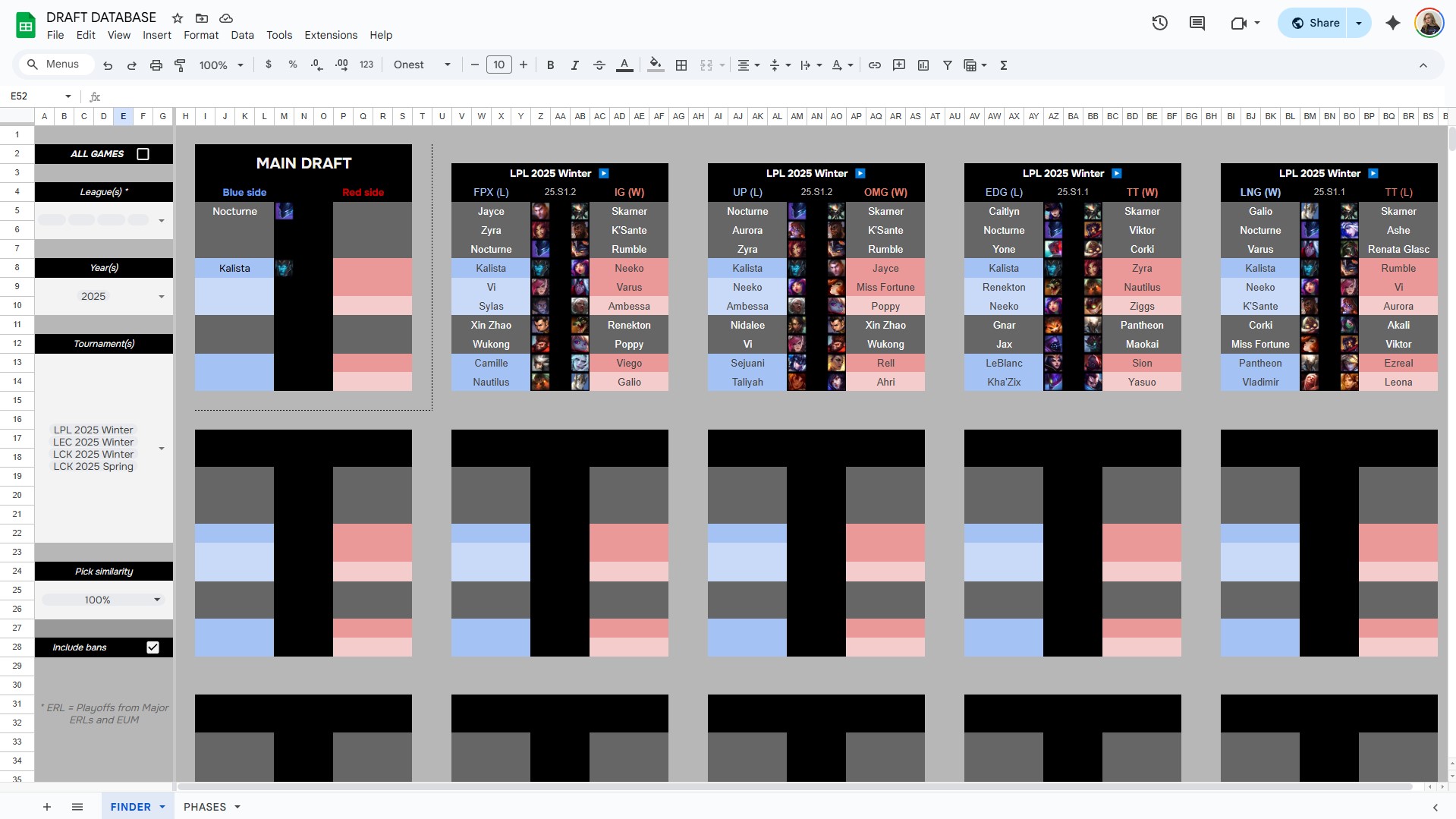
Task: Search Menus box
Action: tap(58, 65)
